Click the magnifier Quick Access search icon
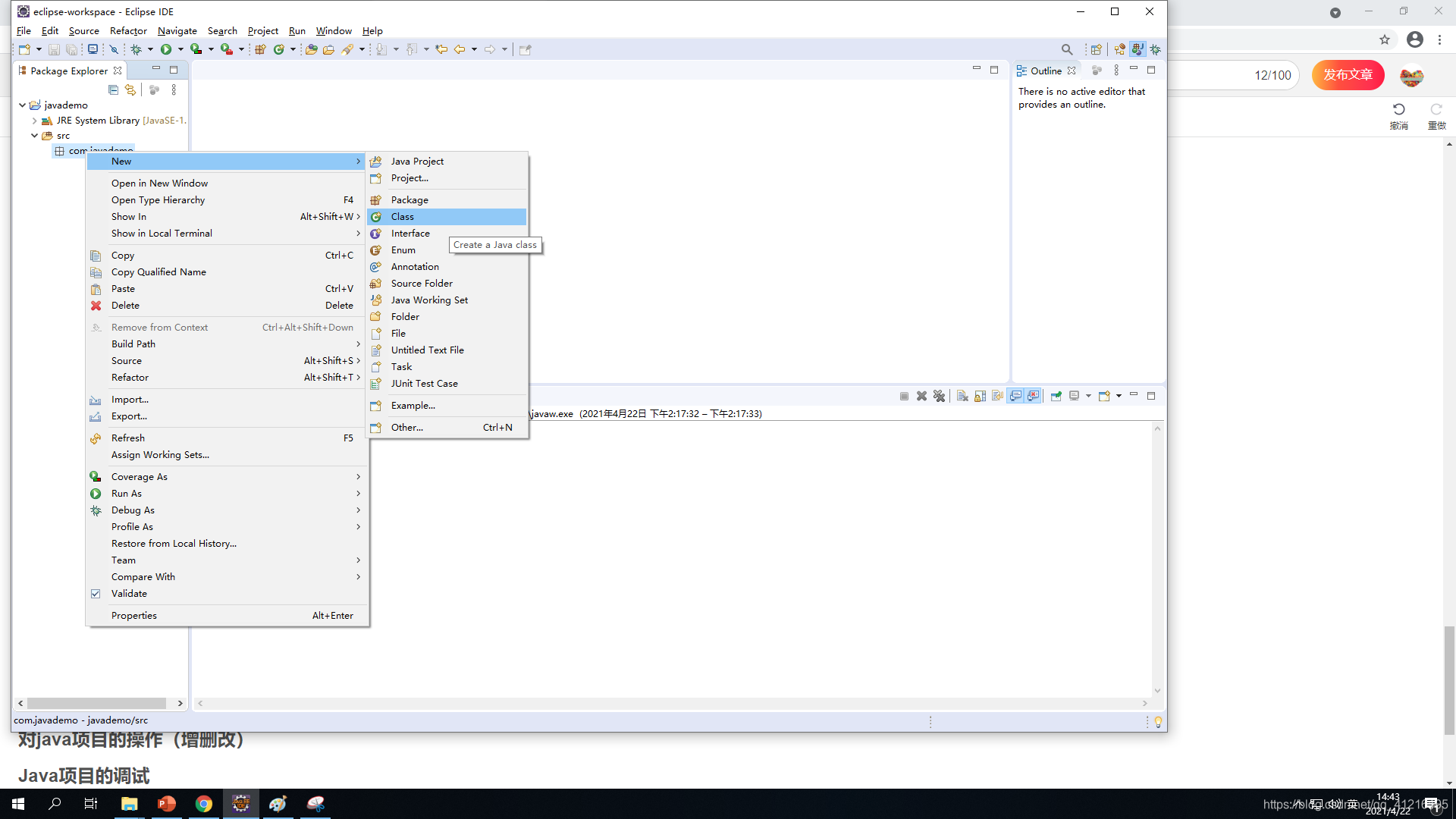Viewport: 1456px width, 819px height. (x=1067, y=49)
